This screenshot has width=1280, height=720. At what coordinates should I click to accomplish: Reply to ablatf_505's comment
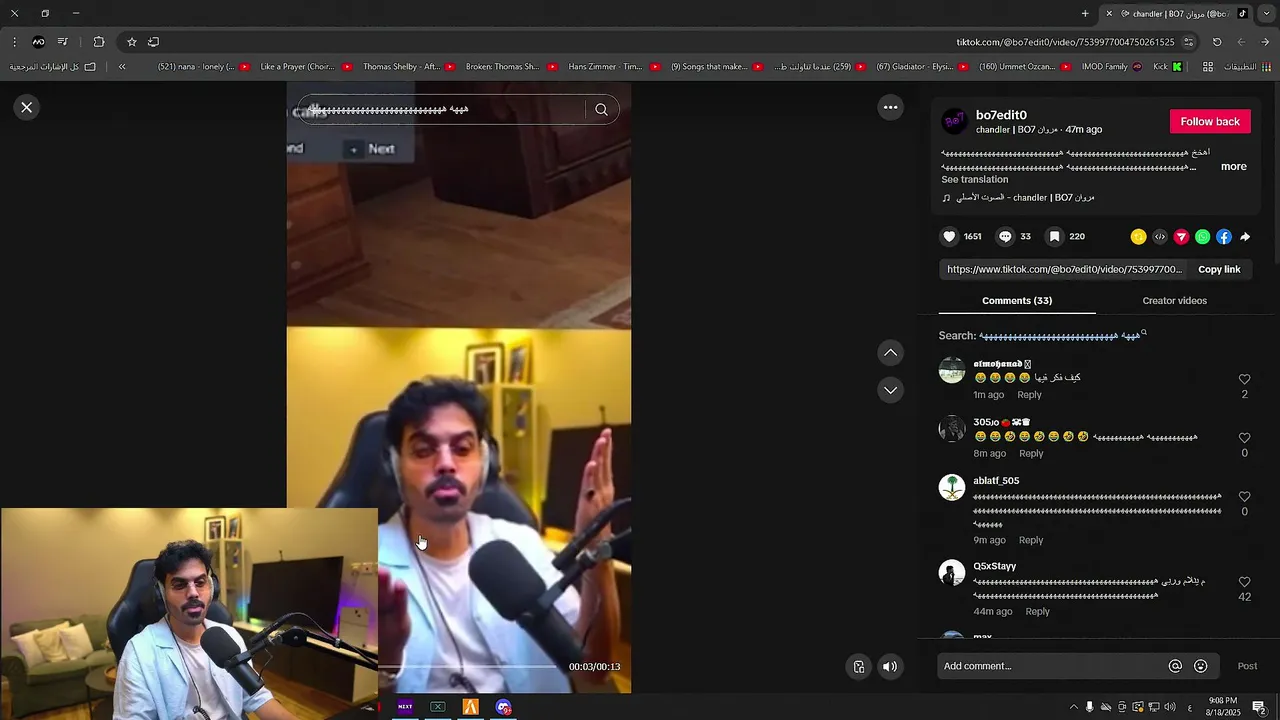[x=1031, y=540]
